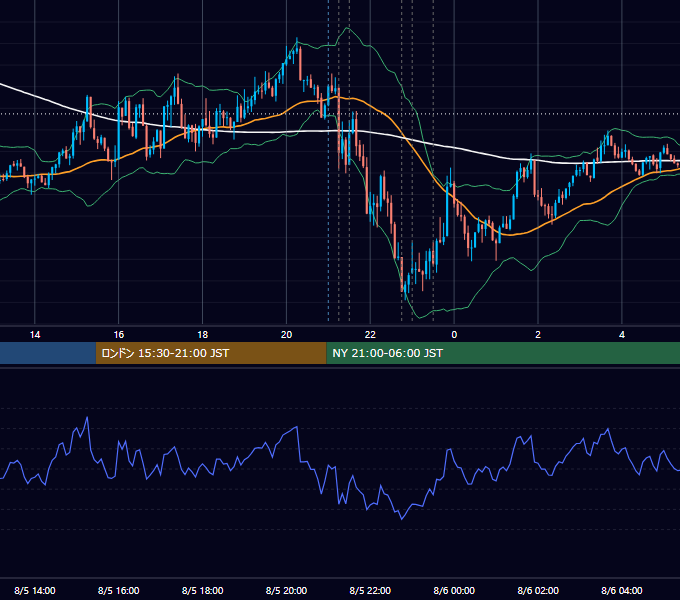Click the 0 hour axis label

tap(454, 335)
